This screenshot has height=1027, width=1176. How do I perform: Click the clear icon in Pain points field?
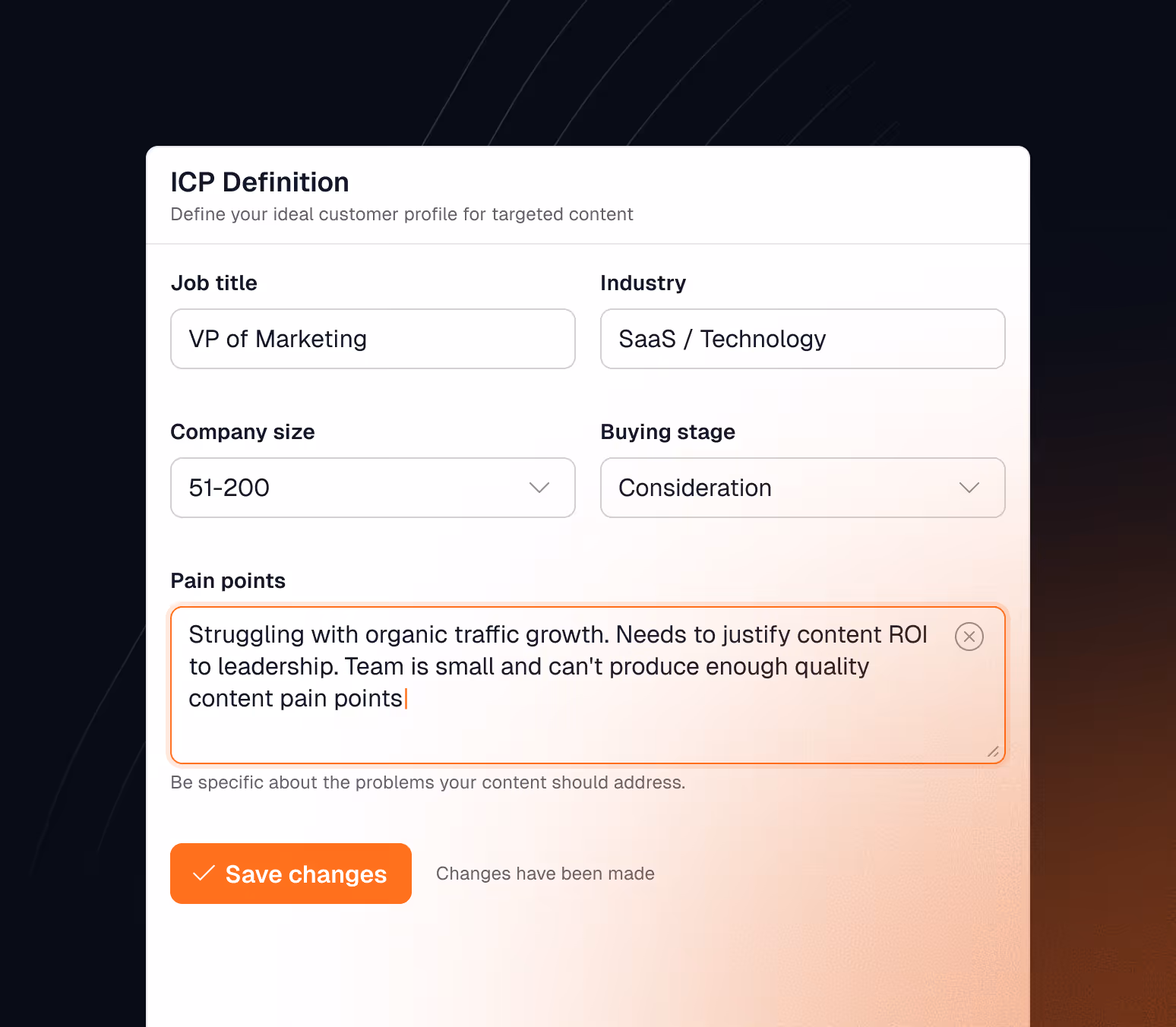[x=969, y=637]
